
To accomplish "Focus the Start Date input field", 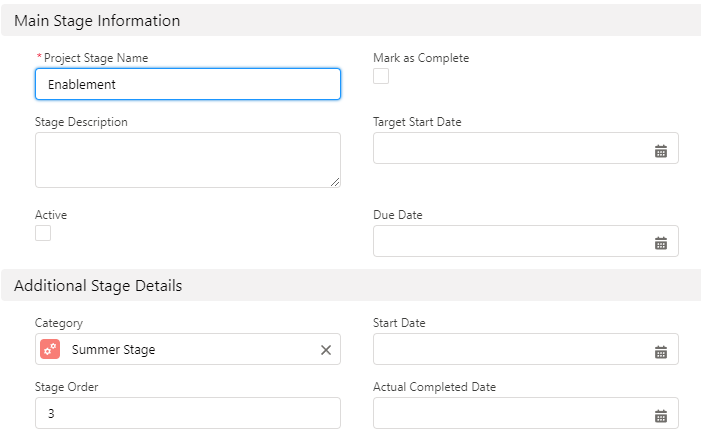I will 510,349.
